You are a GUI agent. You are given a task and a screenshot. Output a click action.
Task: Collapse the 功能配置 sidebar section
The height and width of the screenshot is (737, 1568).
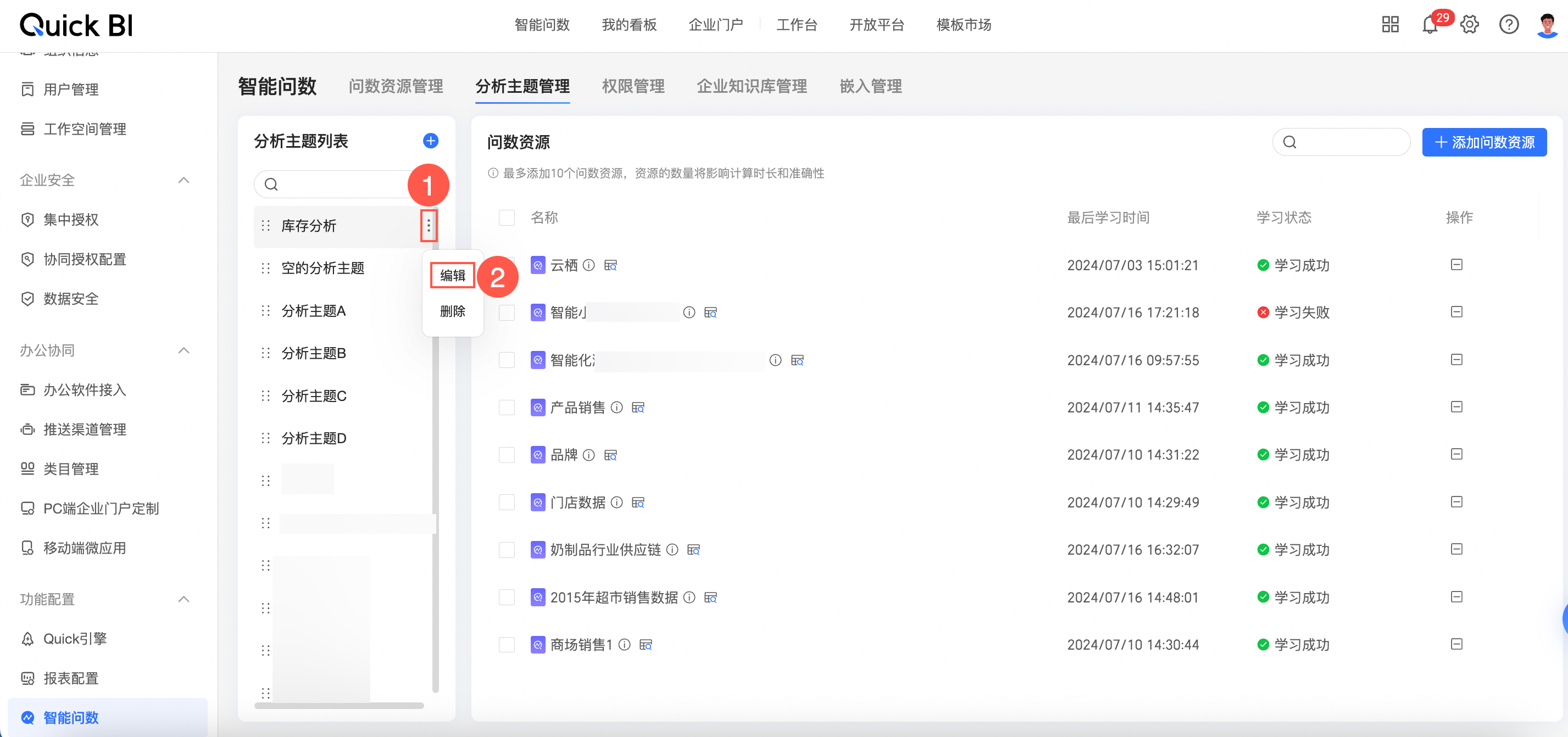click(x=183, y=600)
